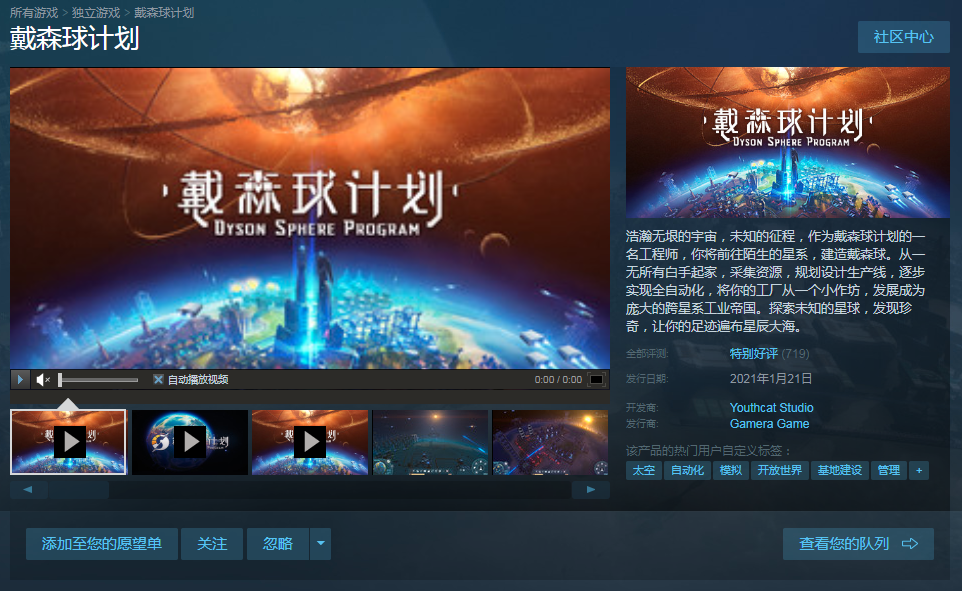Open the 社区中心 community hub
The height and width of the screenshot is (591, 962).
click(x=903, y=37)
